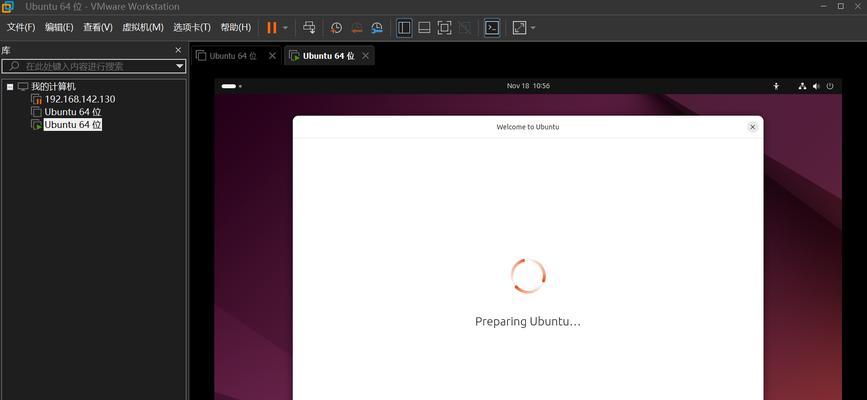Close the Welcome to Ubuntu window
Screen dimensions: 867x400
tap(752, 127)
